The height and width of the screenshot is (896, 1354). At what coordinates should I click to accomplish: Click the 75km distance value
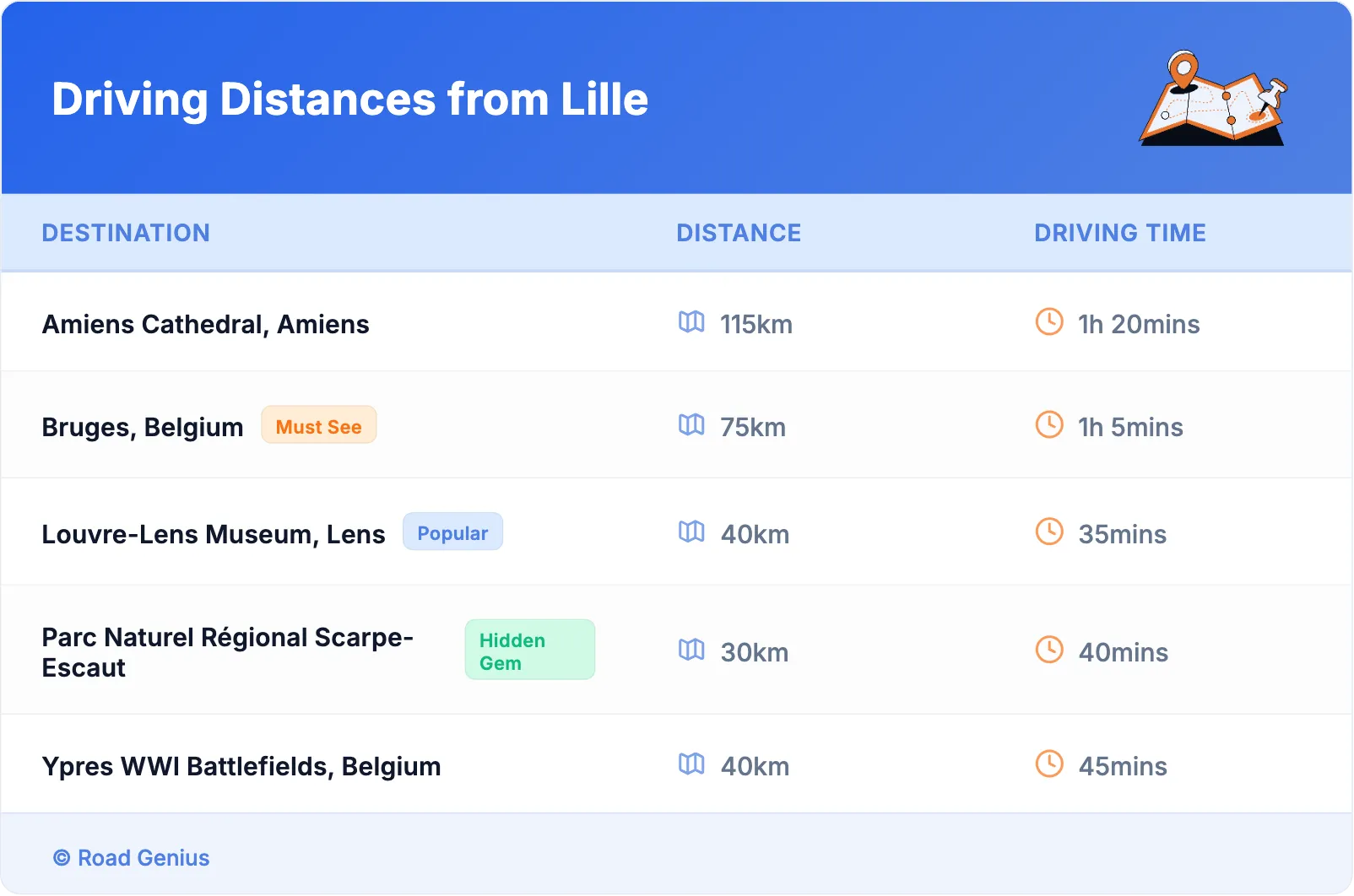click(753, 428)
